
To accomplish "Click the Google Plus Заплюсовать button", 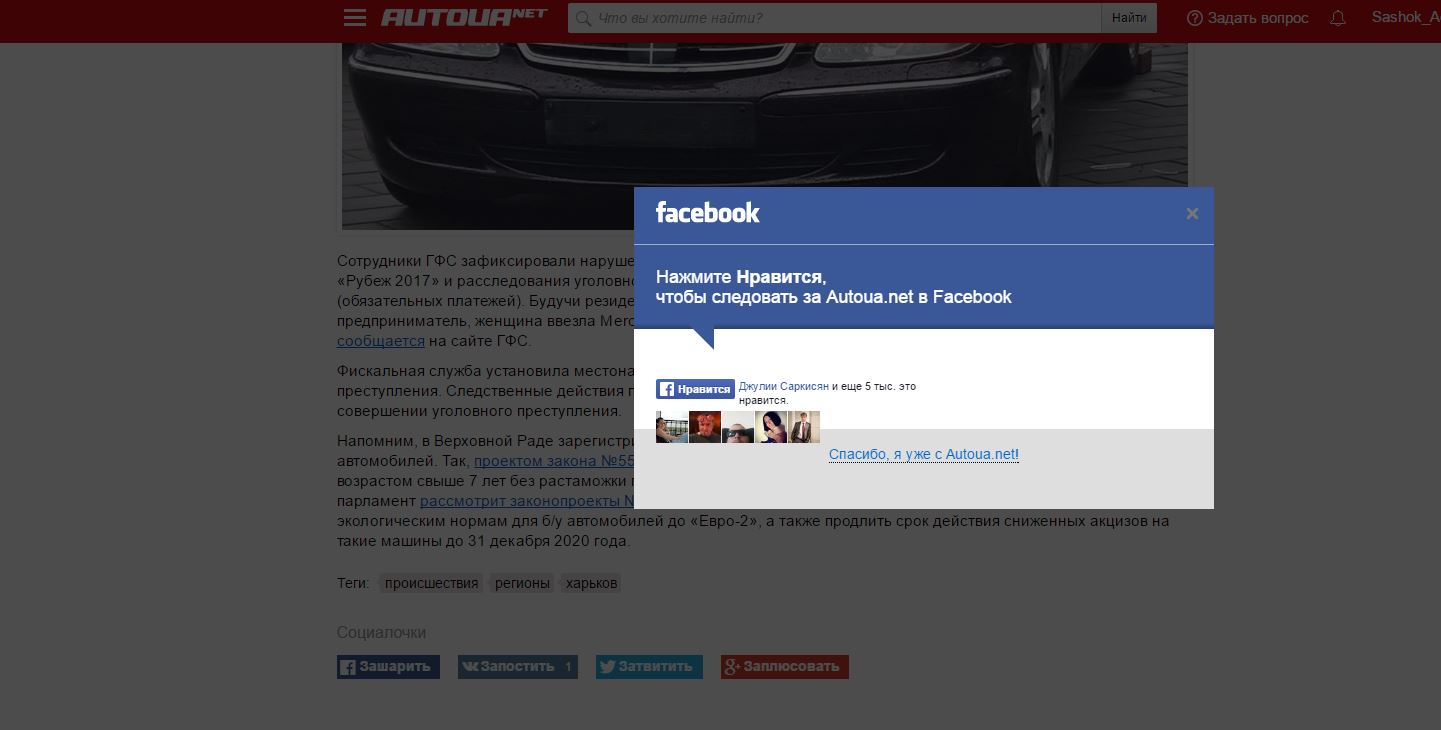I will point(784,667).
